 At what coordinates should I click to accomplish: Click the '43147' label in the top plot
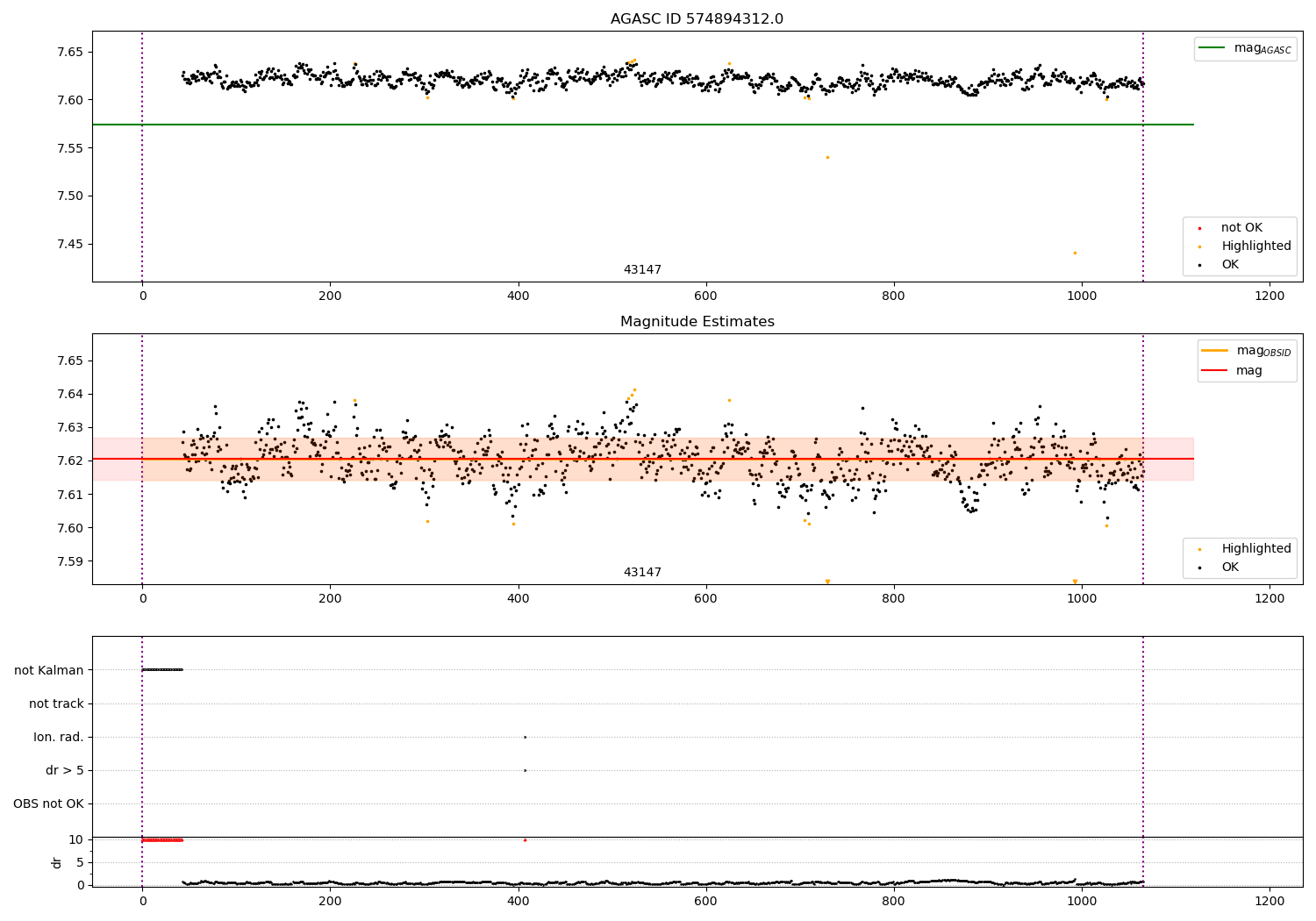tap(642, 270)
